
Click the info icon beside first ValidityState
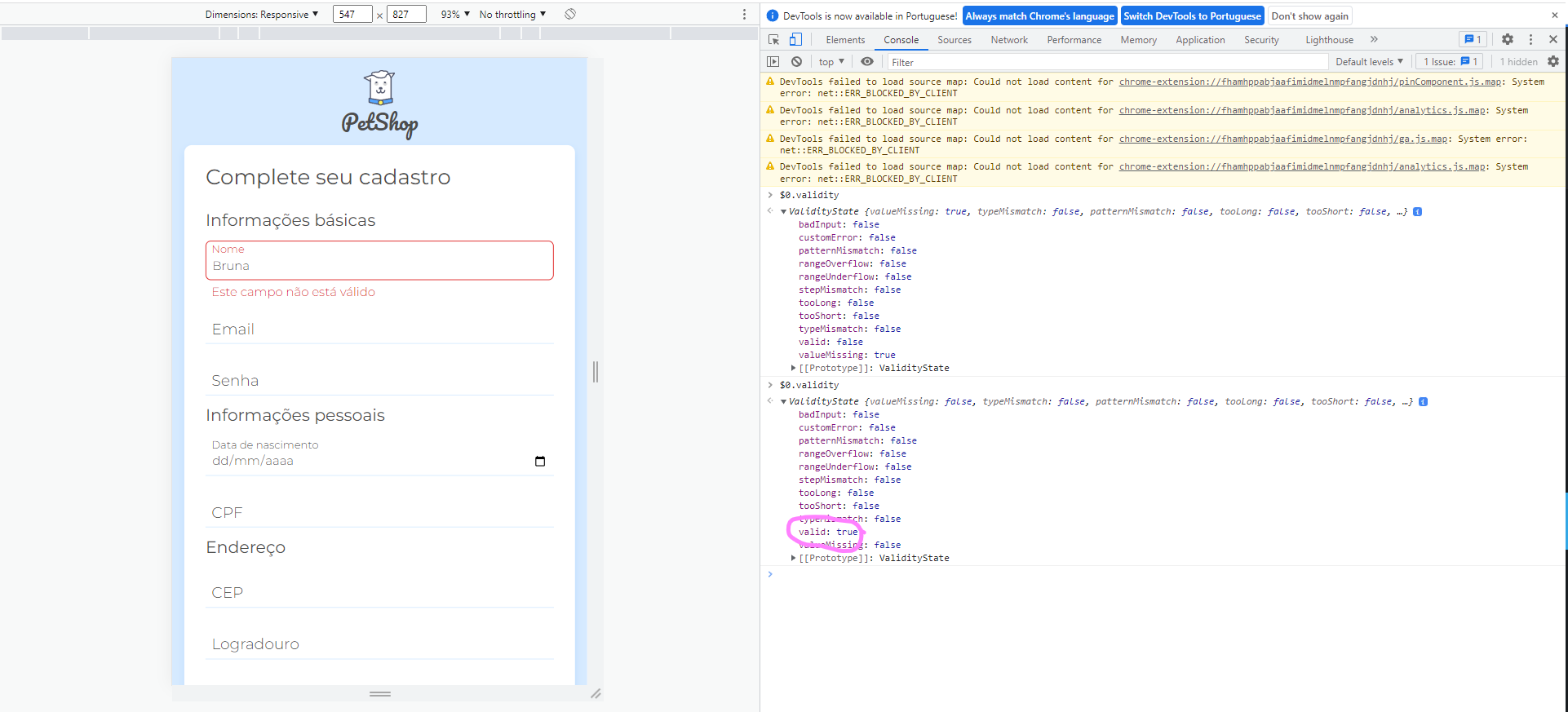[x=1418, y=212]
